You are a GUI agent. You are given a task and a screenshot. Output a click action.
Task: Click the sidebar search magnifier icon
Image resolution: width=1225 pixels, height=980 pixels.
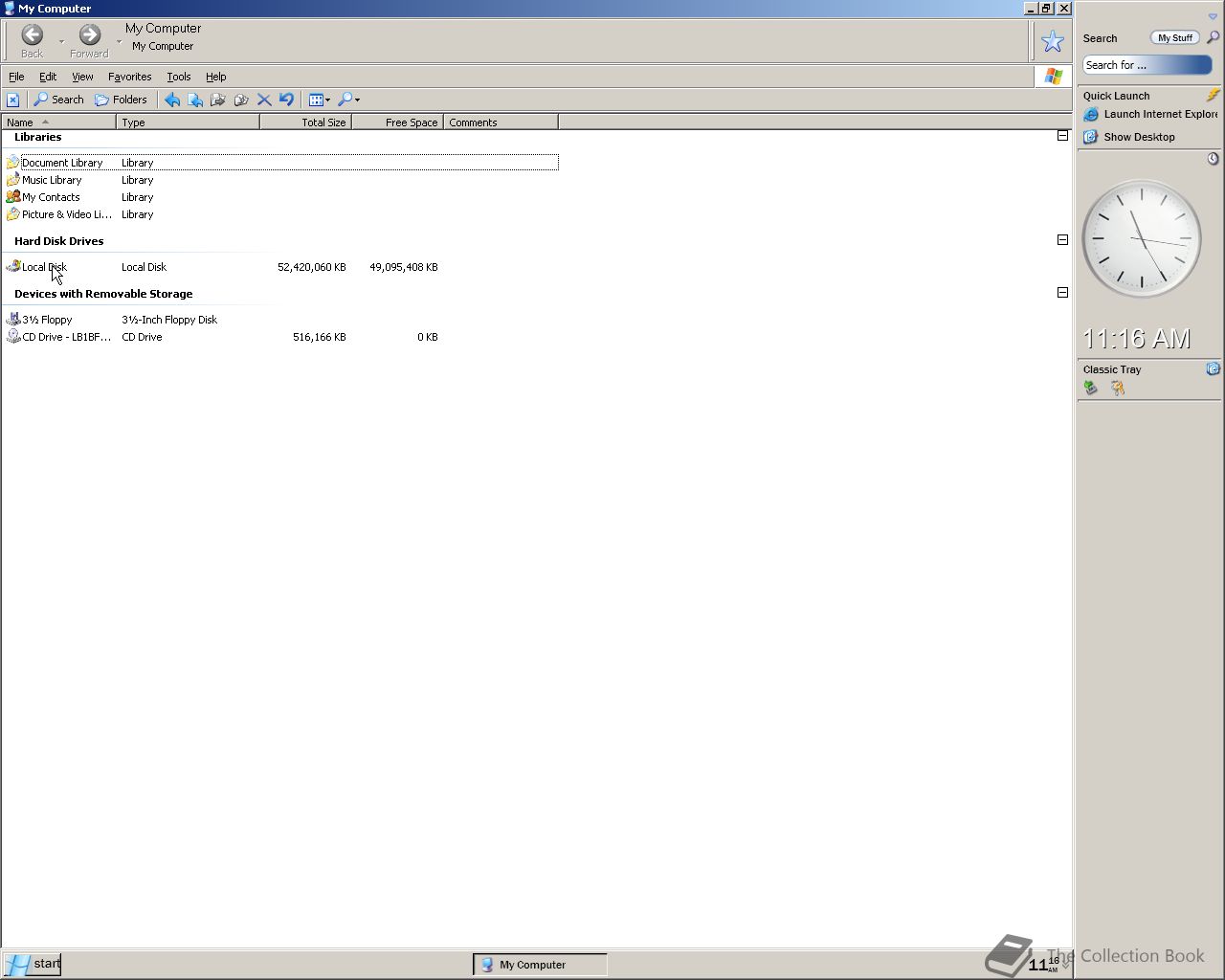[x=1213, y=38]
